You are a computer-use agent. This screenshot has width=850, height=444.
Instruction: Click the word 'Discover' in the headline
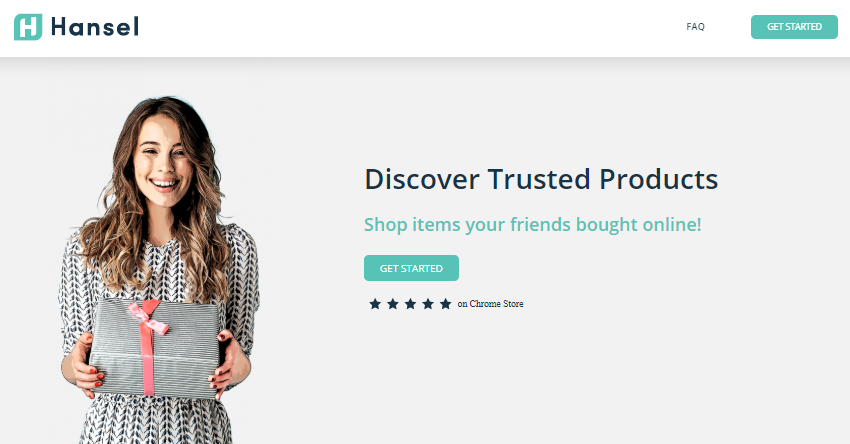422,179
